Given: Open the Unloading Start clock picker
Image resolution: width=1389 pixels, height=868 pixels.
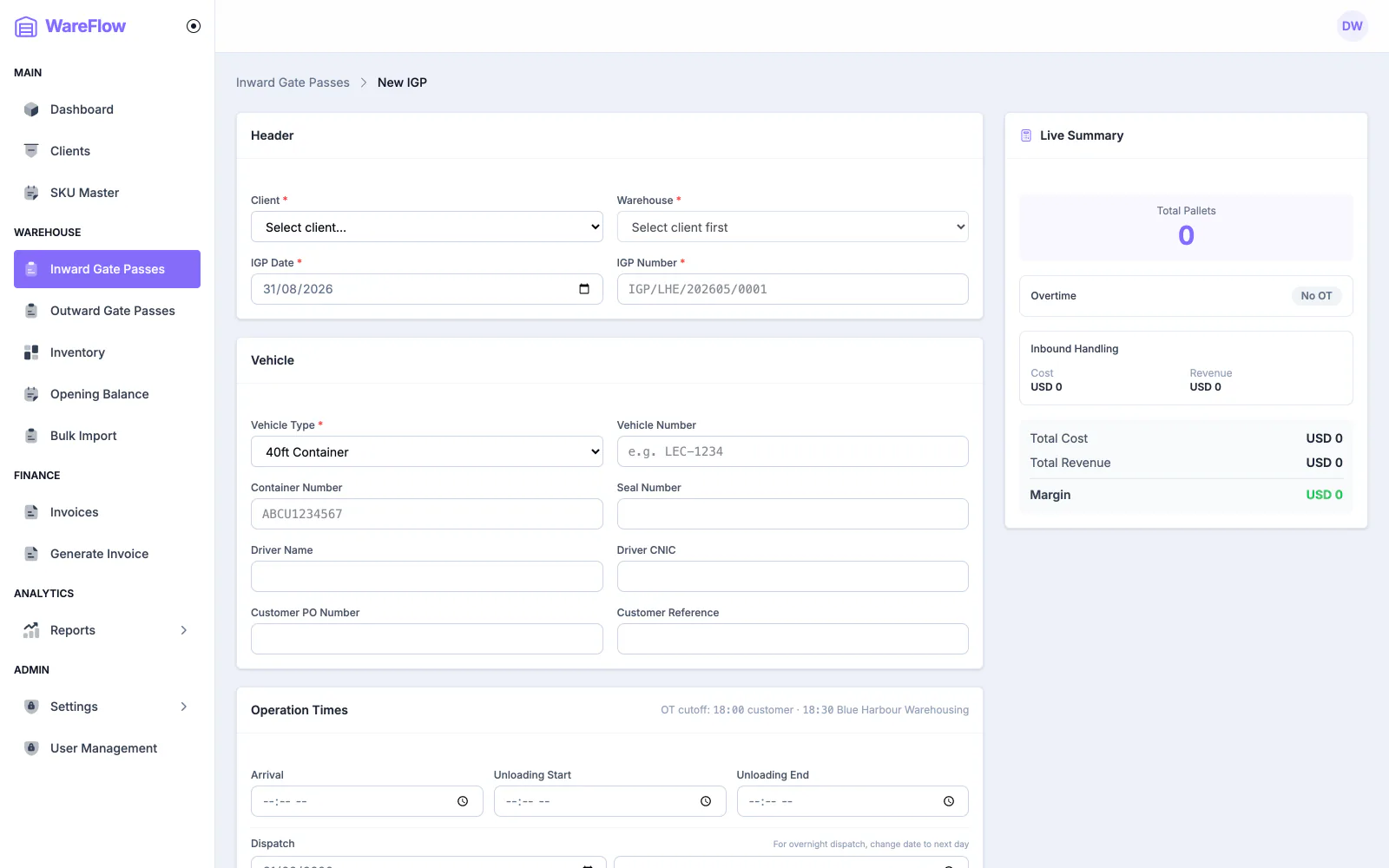Looking at the screenshot, I should [706, 801].
